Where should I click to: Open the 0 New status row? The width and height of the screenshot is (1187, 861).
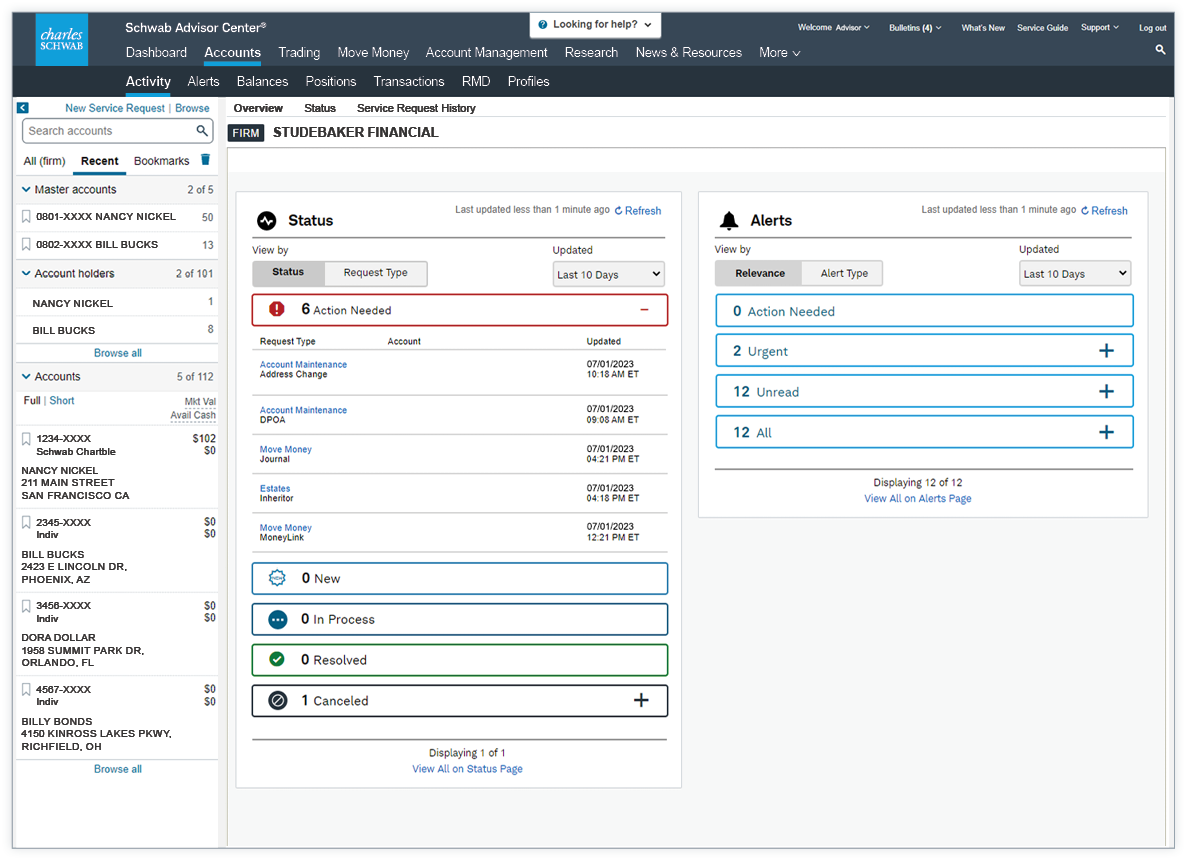click(x=460, y=578)
